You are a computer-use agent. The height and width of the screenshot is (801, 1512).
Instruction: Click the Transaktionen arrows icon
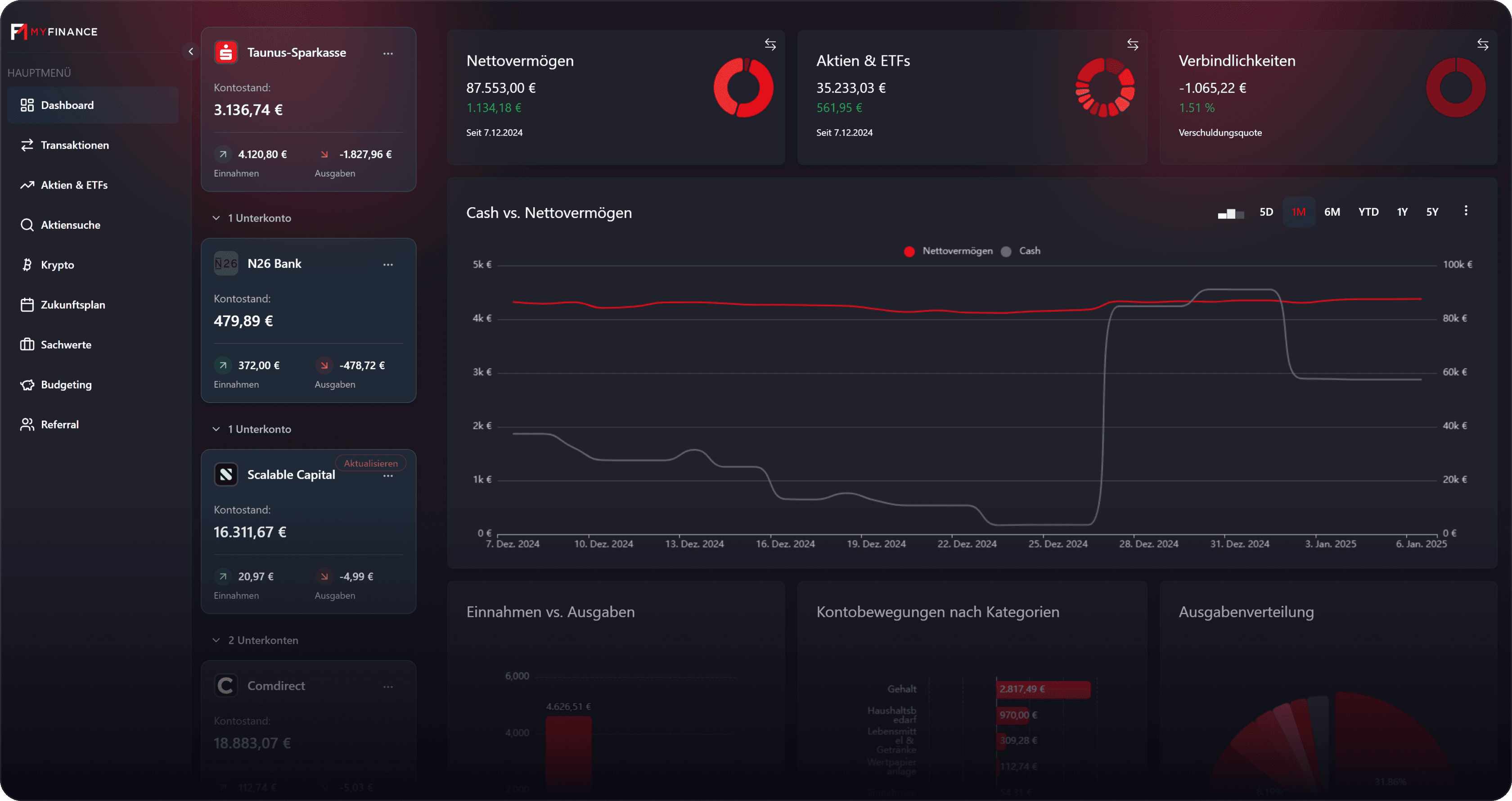27,145
